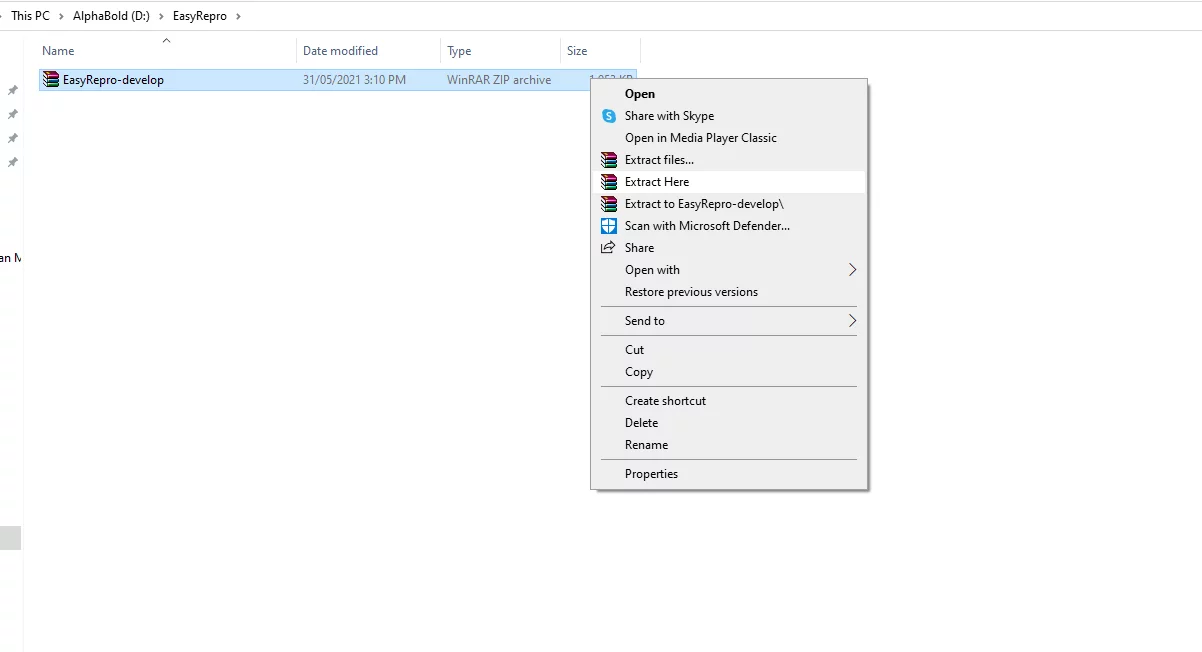Click the Share arrow icon in the menu
The width and height of the screenshot is (1202, 652).
pyautogui.click(x=608, y=248)
